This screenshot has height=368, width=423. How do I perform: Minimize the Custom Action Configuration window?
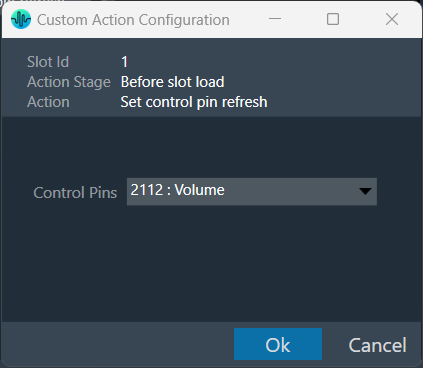point(275,19)
